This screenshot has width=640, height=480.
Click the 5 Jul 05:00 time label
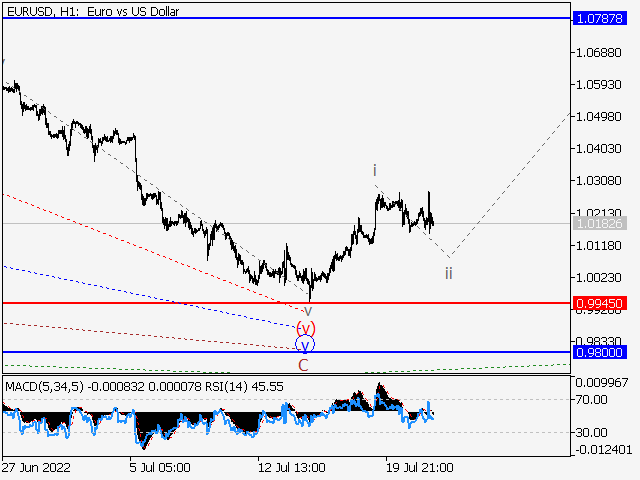pos(160,467)
